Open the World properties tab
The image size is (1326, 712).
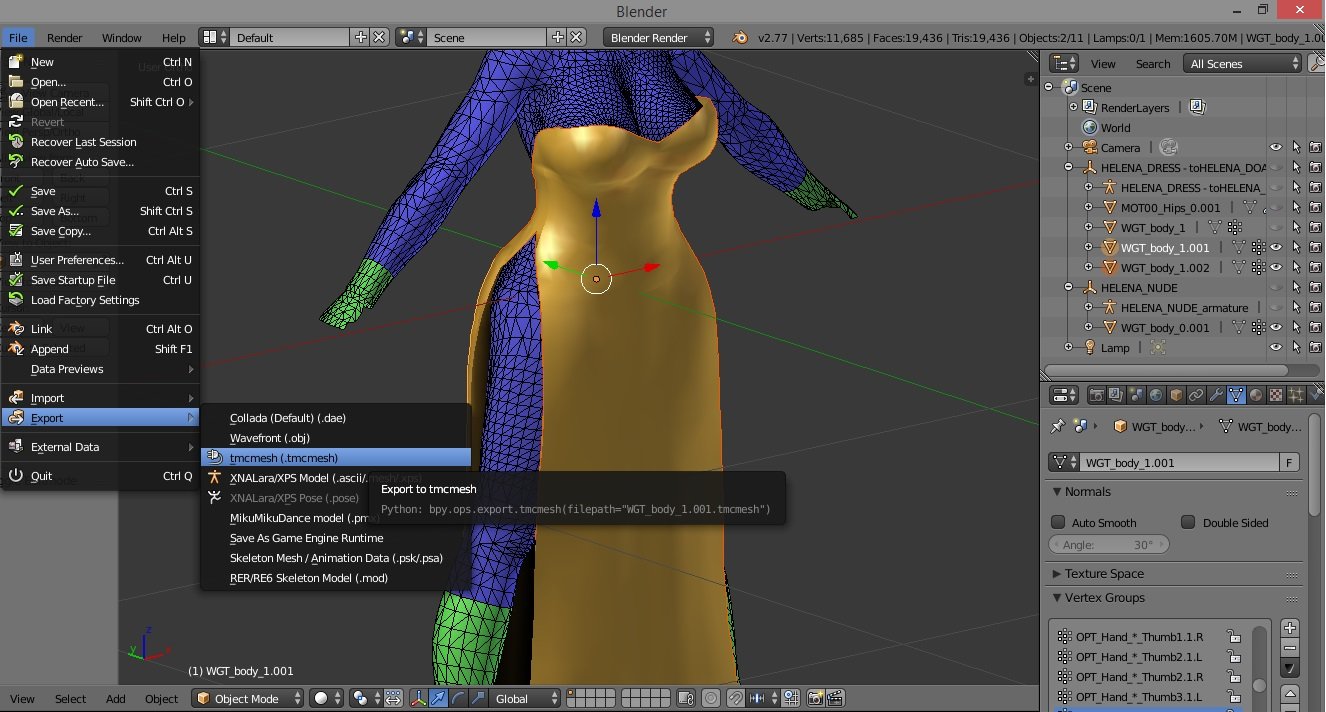point(1156,395)
